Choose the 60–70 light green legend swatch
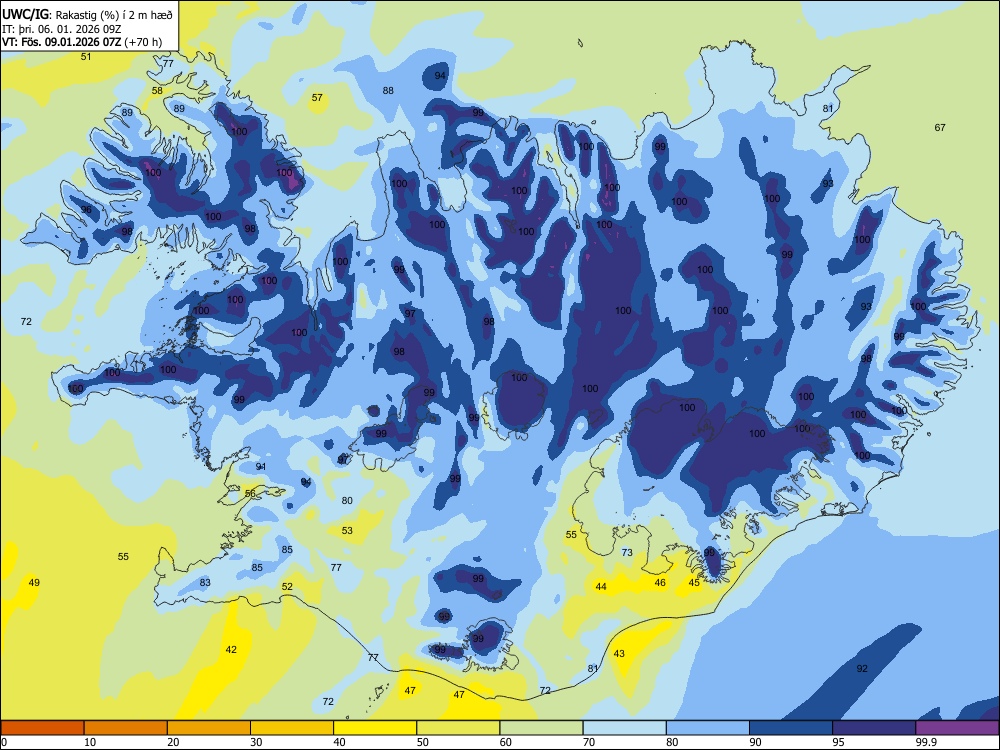 click(541, 728)
